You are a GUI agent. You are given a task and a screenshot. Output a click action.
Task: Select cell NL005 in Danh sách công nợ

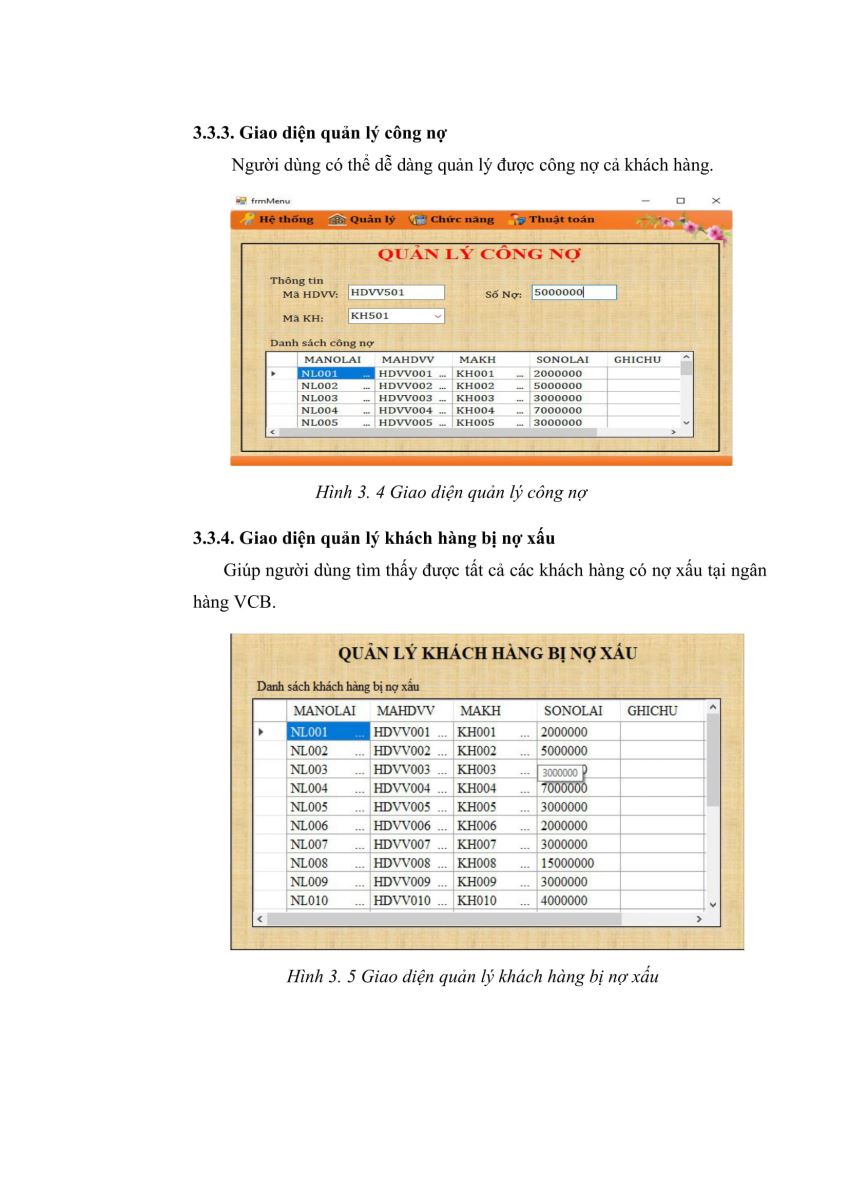click(x=335, y=422)
